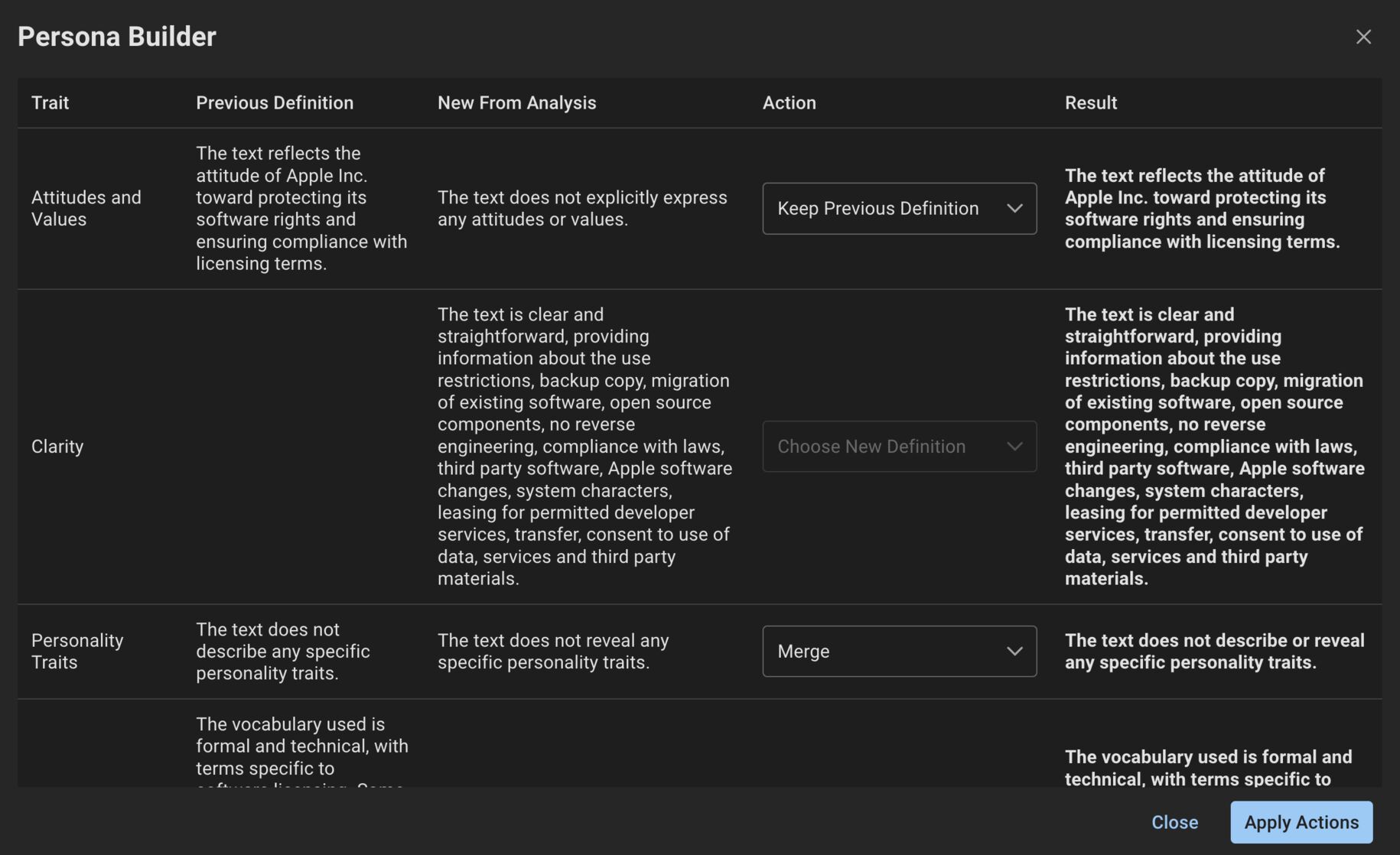The height and width of the screenshot is (855, 1400).
Task: Open the Keep Previous Definition dropdown
Action: (x=899, y=209)
